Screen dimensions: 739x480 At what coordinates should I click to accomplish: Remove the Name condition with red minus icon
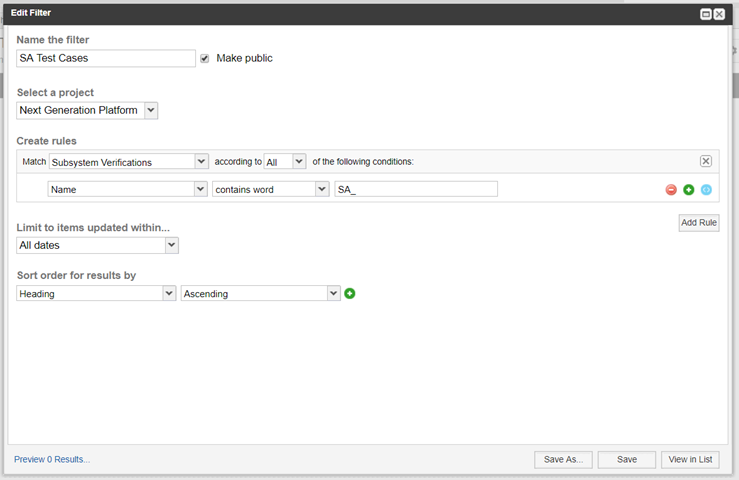click(671, 190)
